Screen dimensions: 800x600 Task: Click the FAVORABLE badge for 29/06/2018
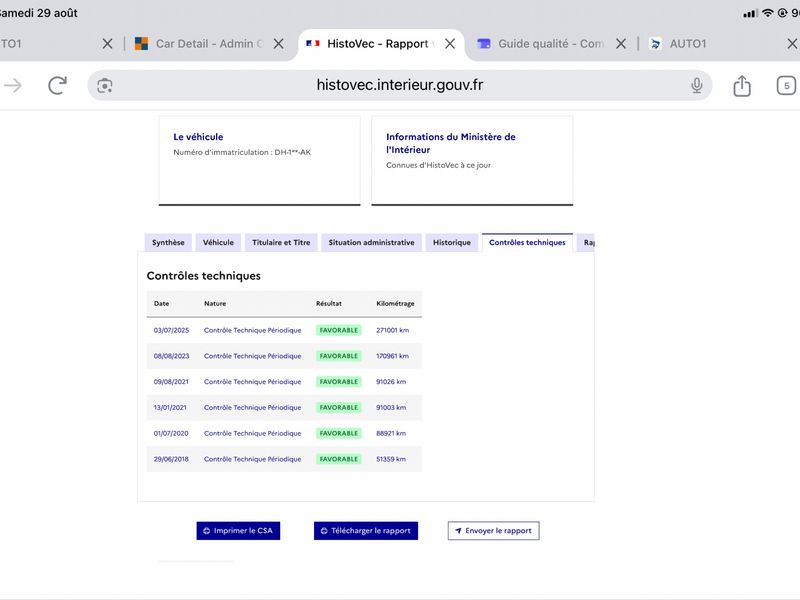[338, 459]
